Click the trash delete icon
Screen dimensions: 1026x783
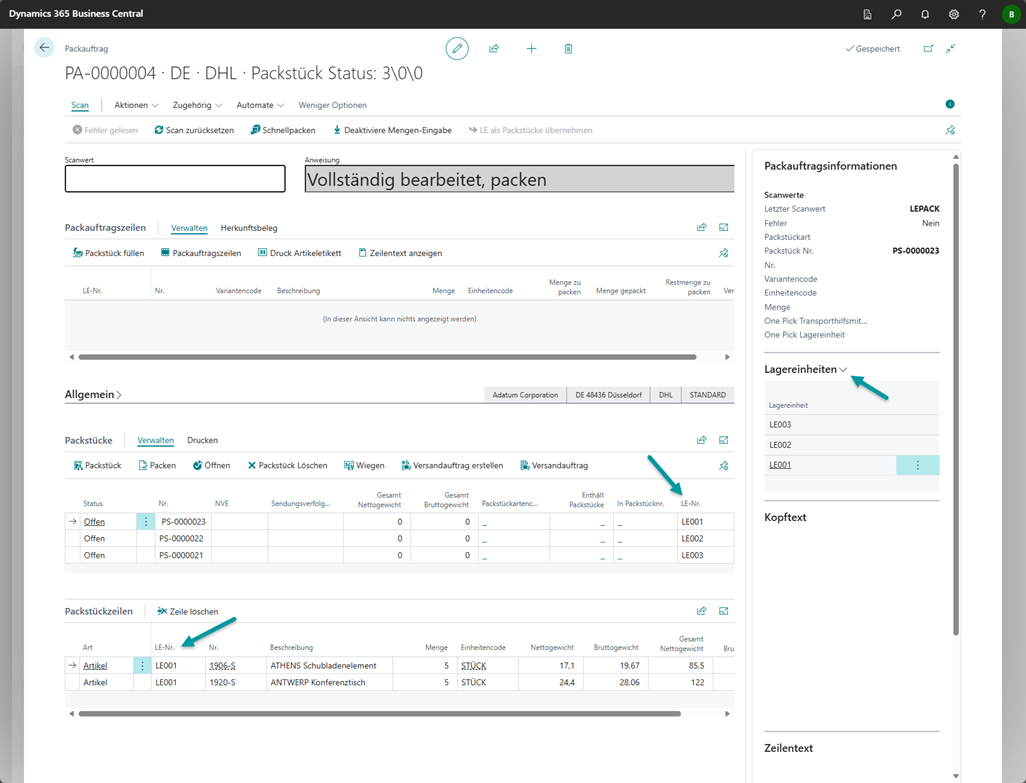click(568, 48)
